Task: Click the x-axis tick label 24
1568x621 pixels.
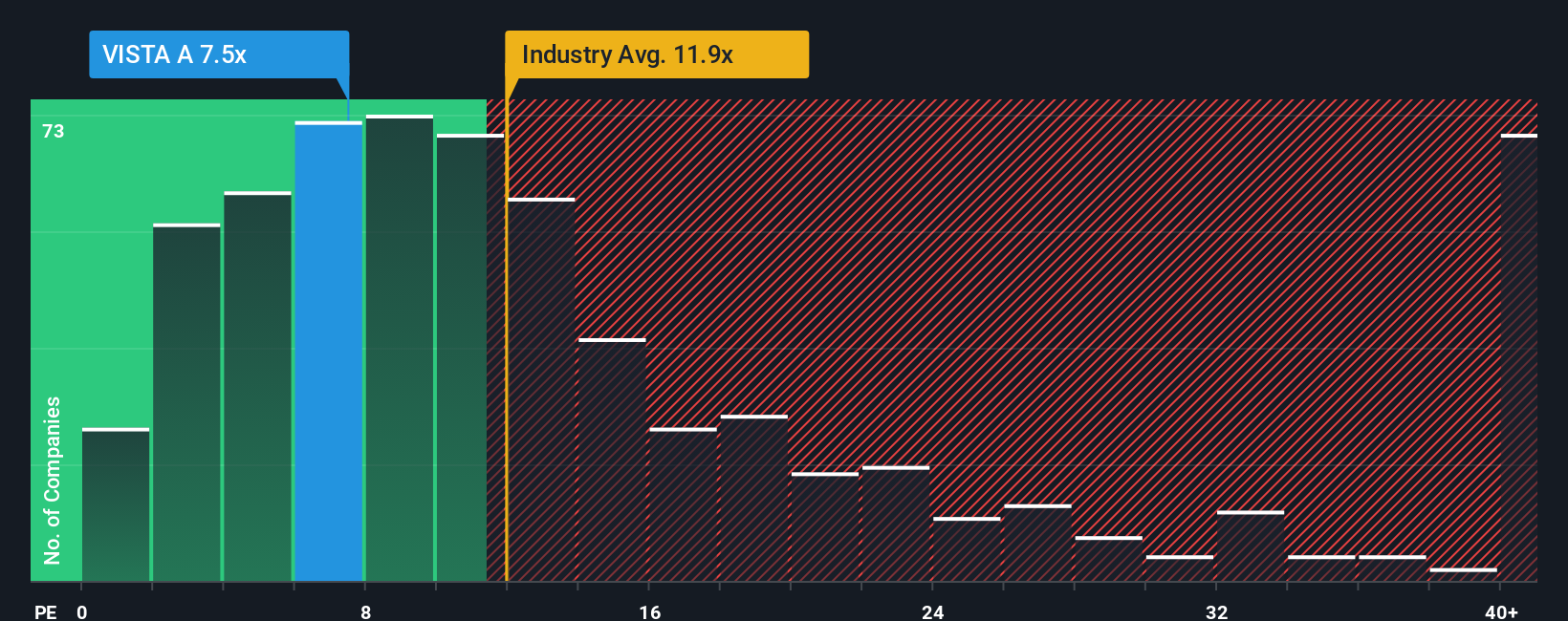Action: (x=933, y=611)
